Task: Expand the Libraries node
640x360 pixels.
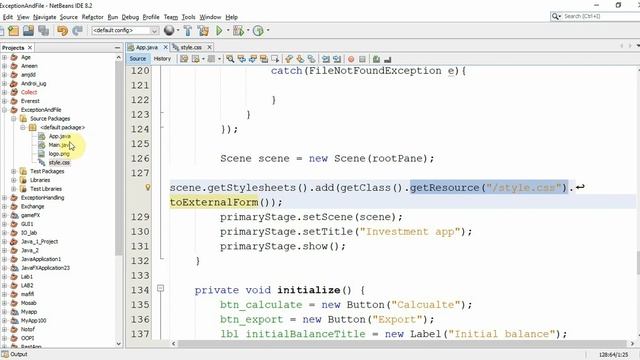Action: (x=13, y=180)
